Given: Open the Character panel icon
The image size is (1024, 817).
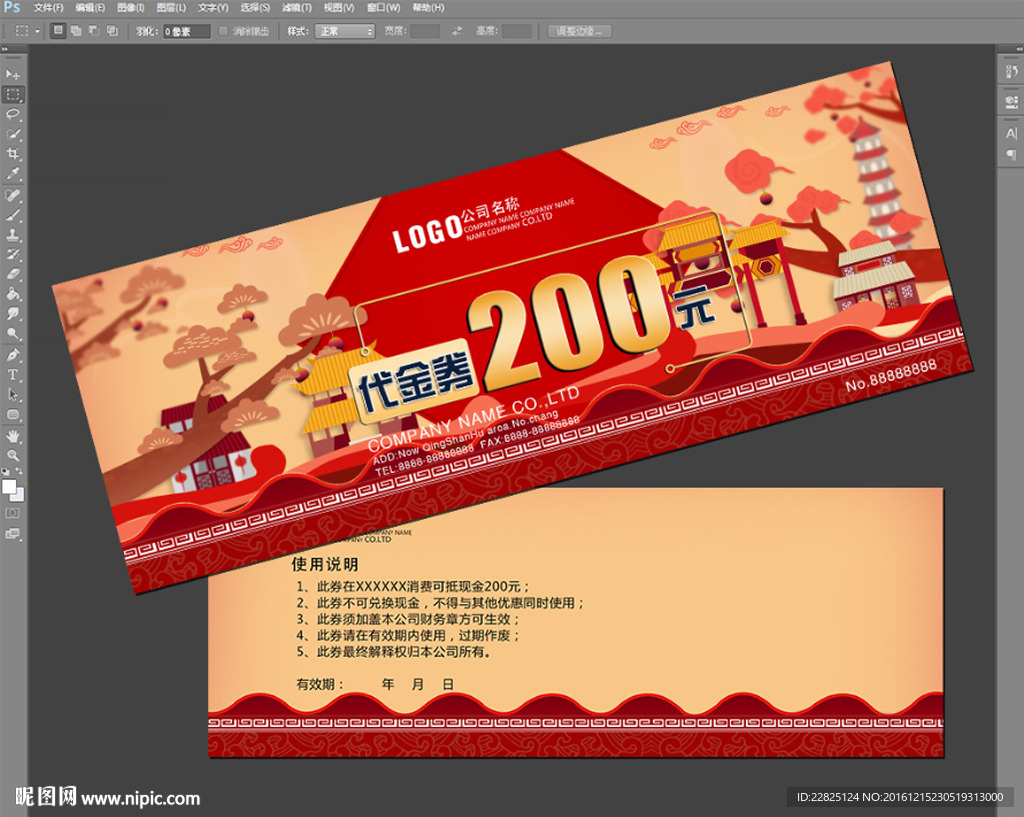Looking at the screenshot, I should pyautogui.click(x=1012, y=133).
